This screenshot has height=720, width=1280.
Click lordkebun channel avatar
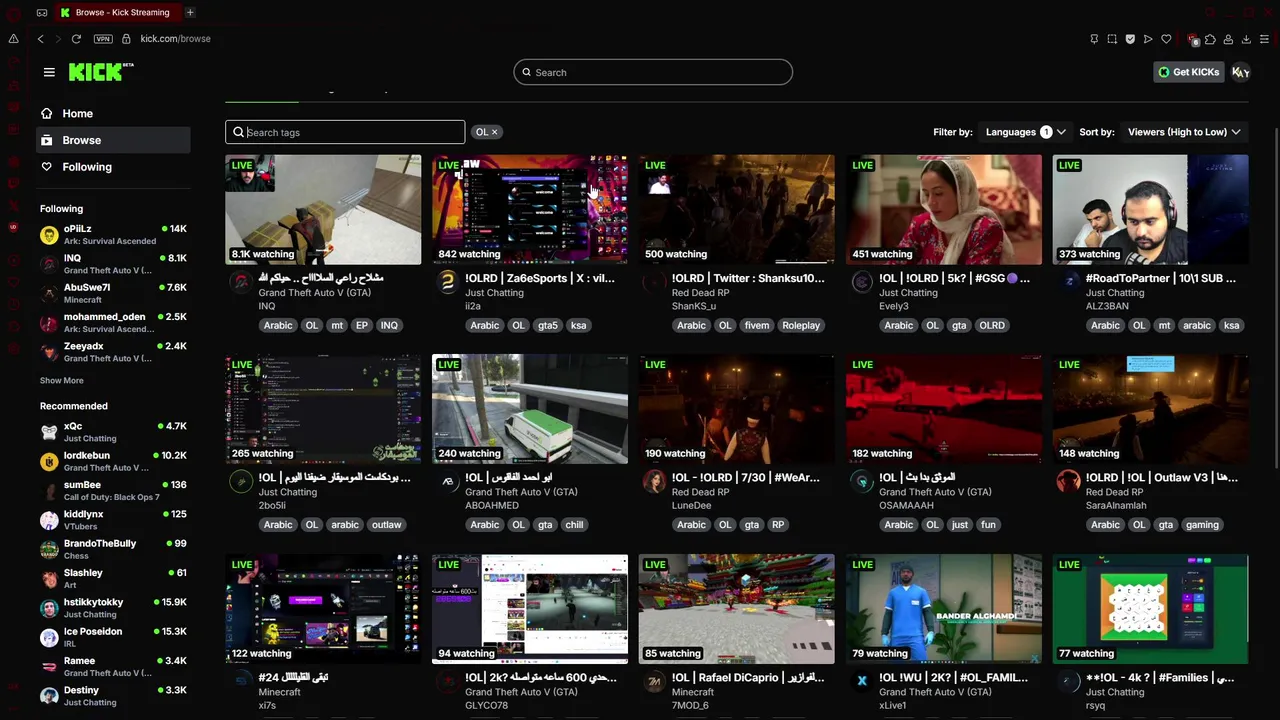point(49,461)
